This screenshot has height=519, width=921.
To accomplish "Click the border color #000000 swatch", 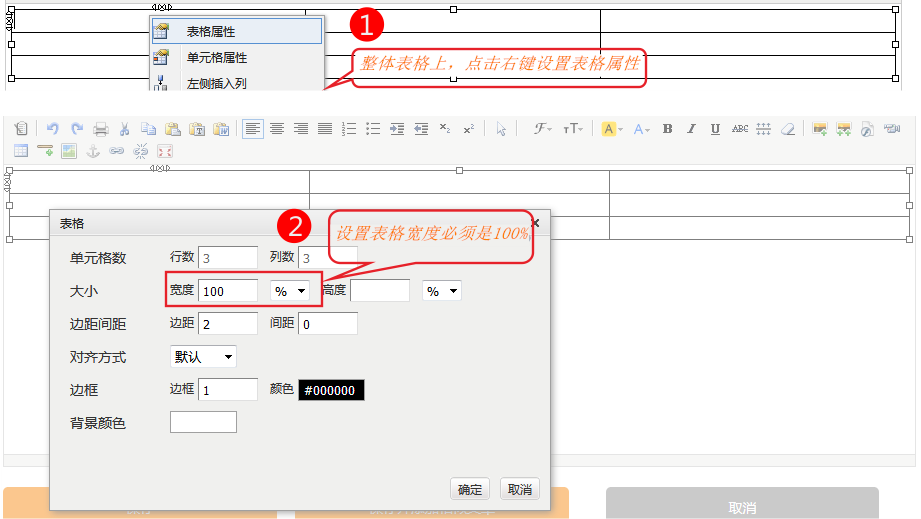I will coord(331,390).
